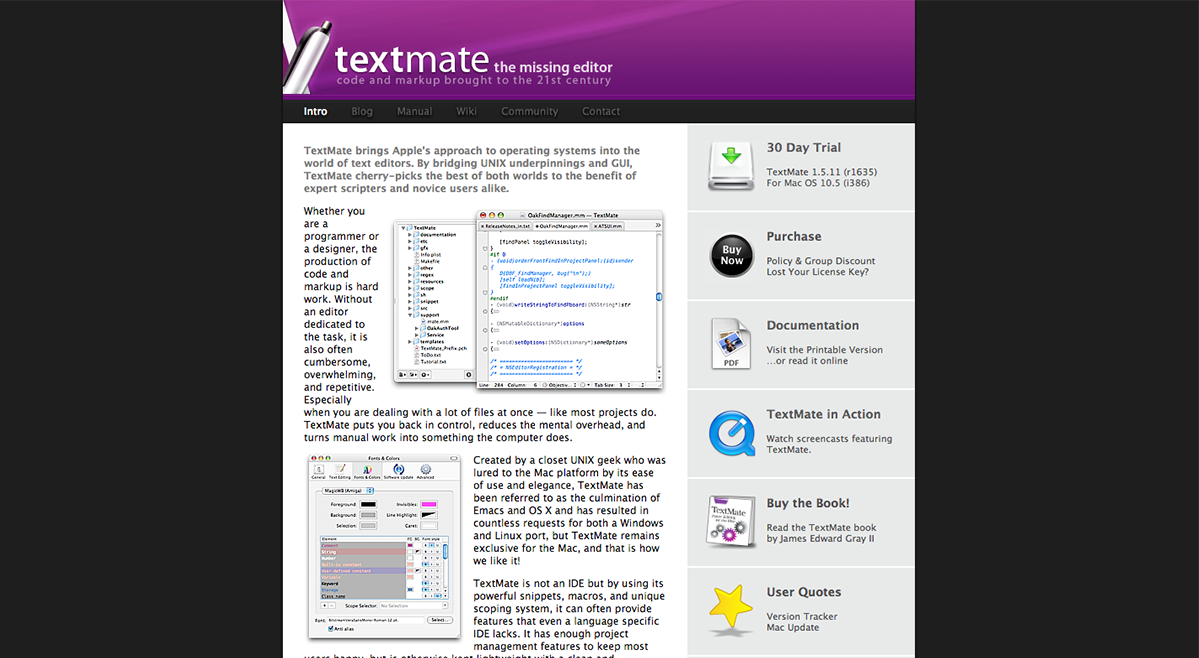Click the Fonts & Colors preferences screenshot

(384, 546)
